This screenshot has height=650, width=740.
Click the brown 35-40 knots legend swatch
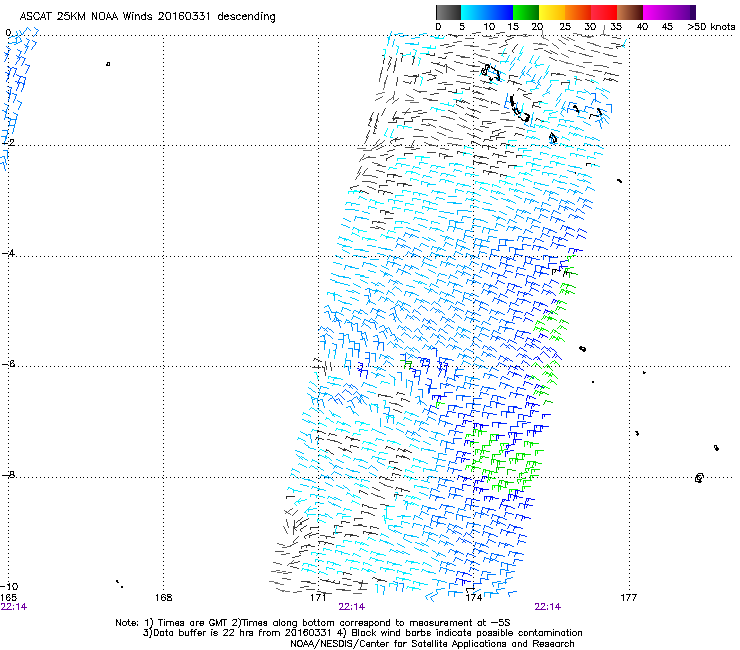[x=630, y=12]
